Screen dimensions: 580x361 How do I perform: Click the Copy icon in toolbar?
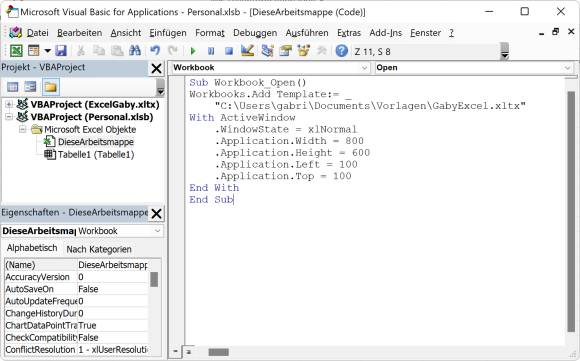pyautogui.click(x=99, y=51)
